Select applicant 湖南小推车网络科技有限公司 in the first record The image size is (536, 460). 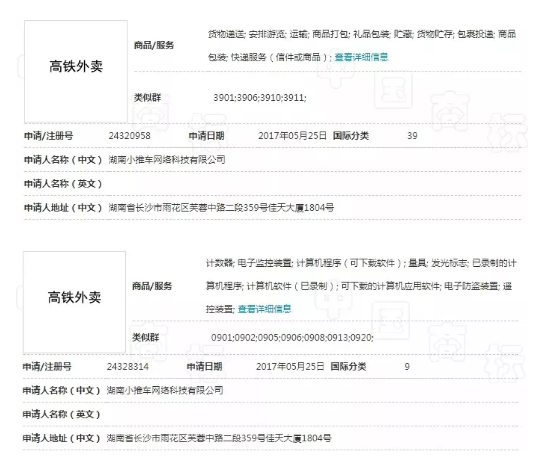167,160
